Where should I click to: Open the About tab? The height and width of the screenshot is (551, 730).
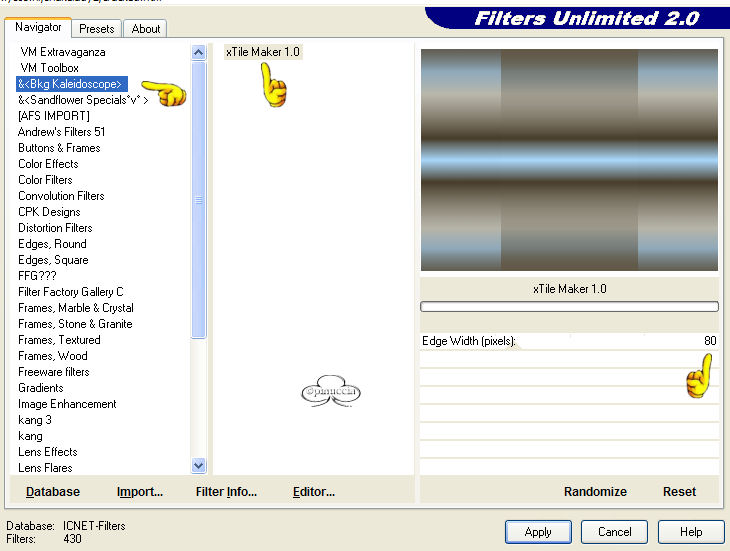tap(146, 29)
